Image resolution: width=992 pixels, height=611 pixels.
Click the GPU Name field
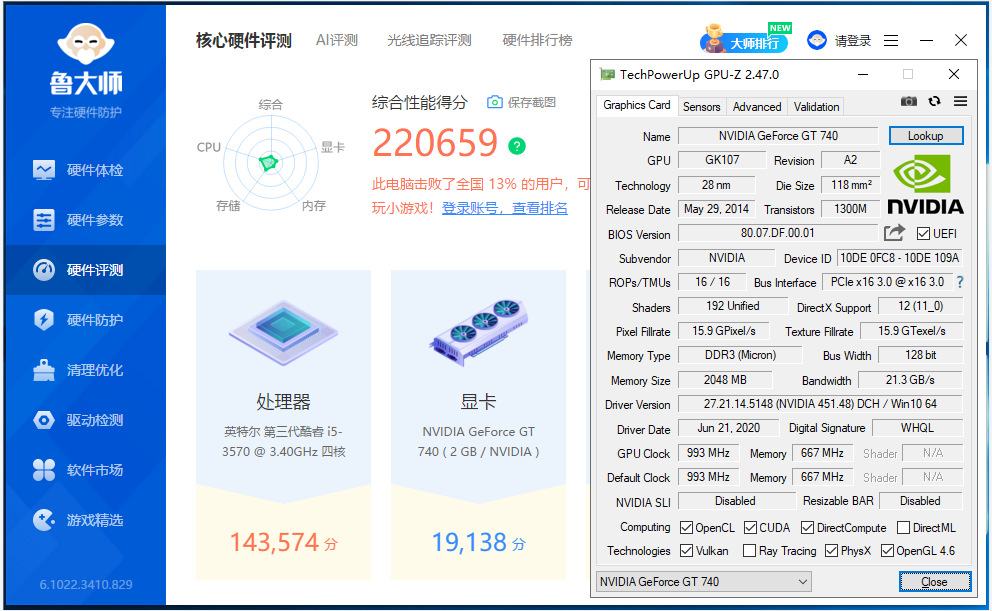click(778, 136)
